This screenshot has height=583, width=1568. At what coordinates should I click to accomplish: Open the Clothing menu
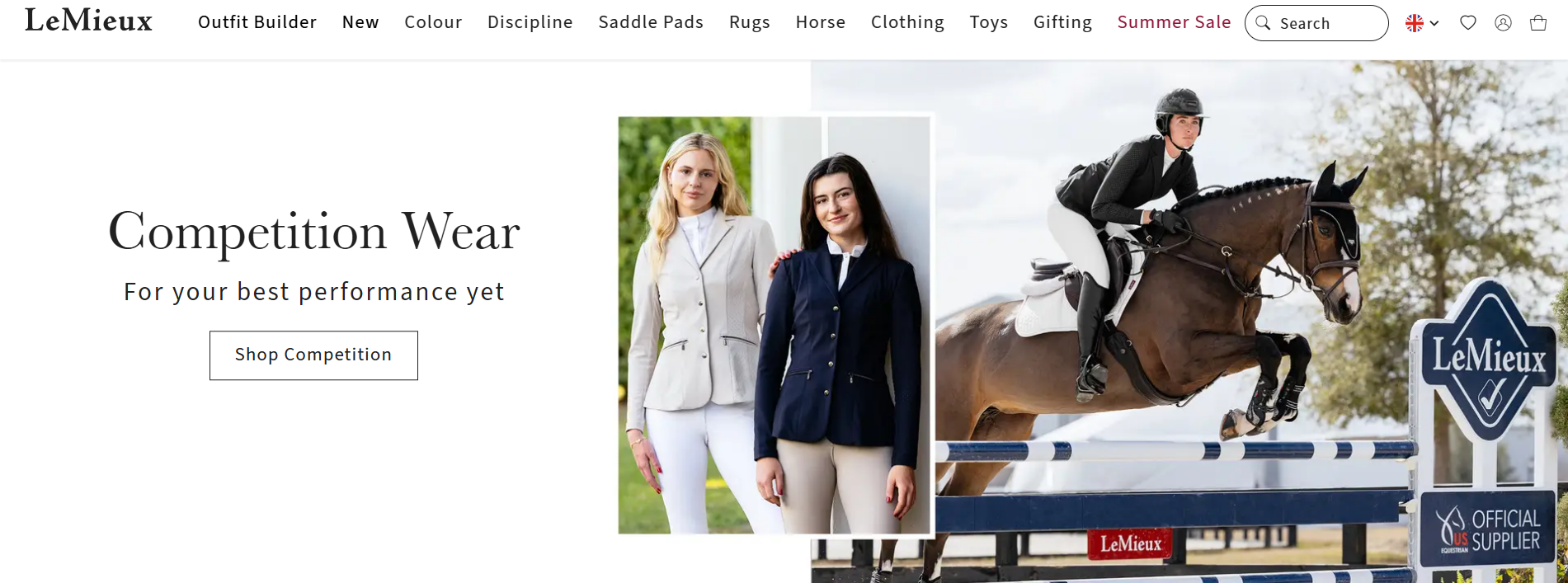click(x=907, y=22)
